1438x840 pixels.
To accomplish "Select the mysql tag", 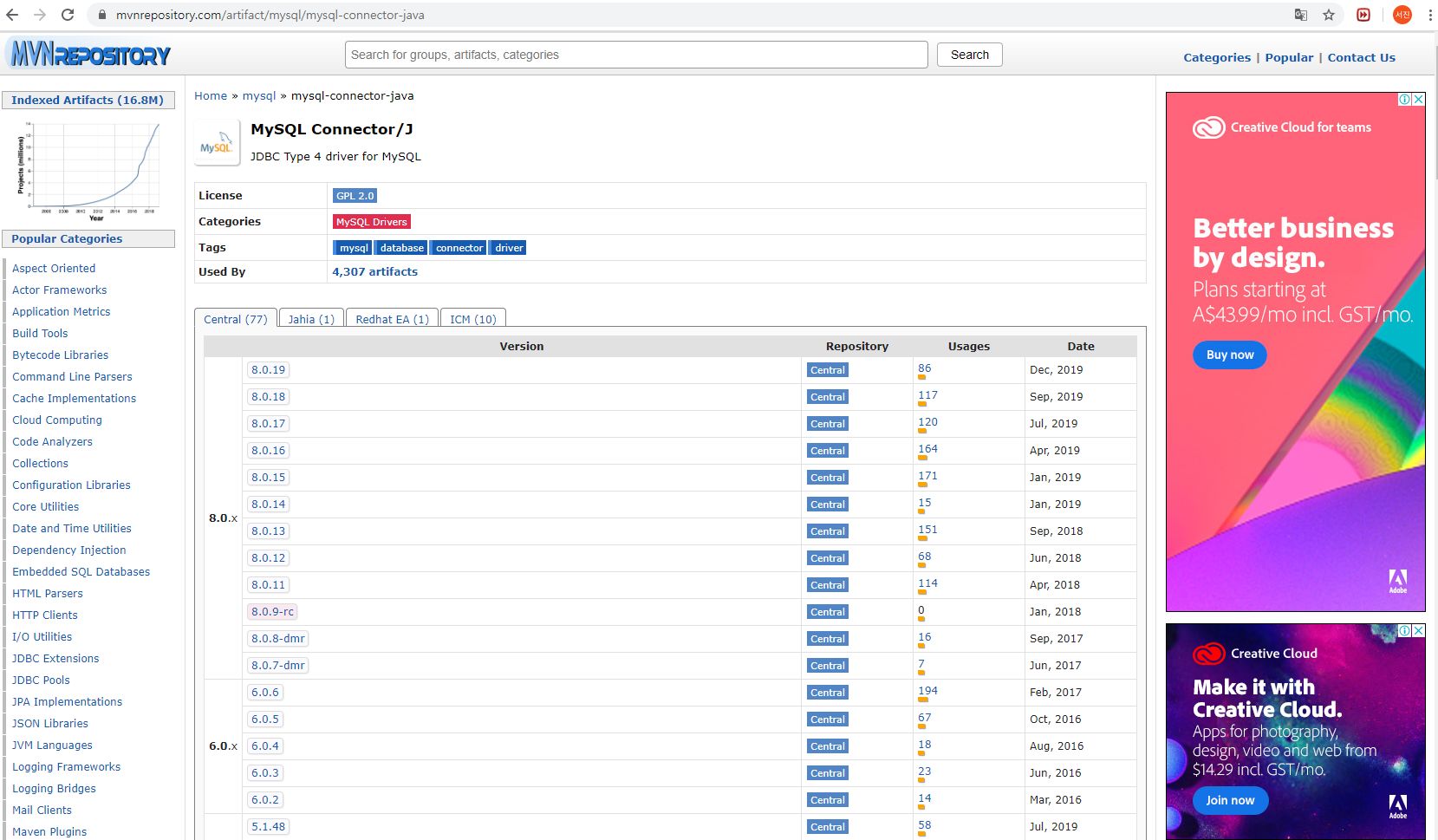I will [353, 248].
